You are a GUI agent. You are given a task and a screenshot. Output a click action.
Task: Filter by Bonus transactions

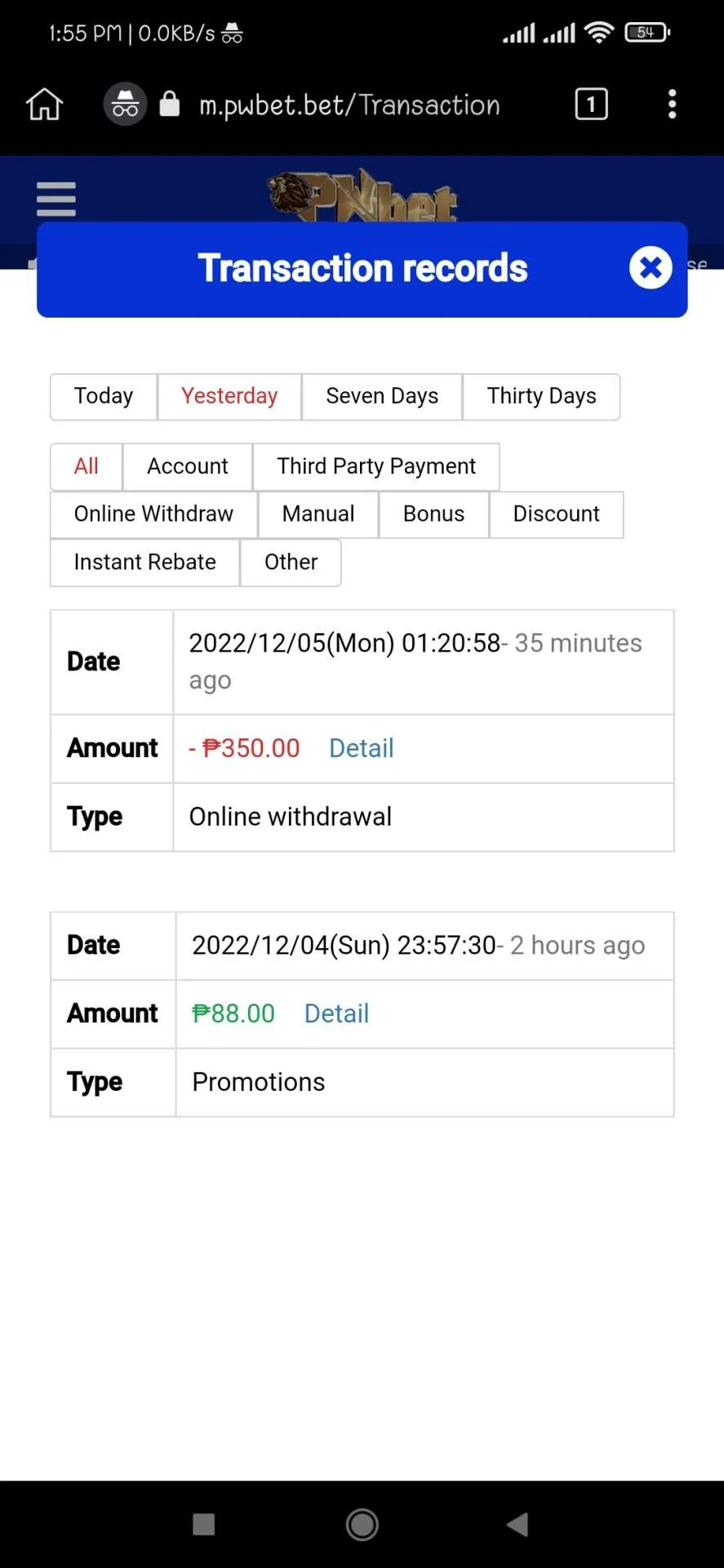(x=434, y=514)
